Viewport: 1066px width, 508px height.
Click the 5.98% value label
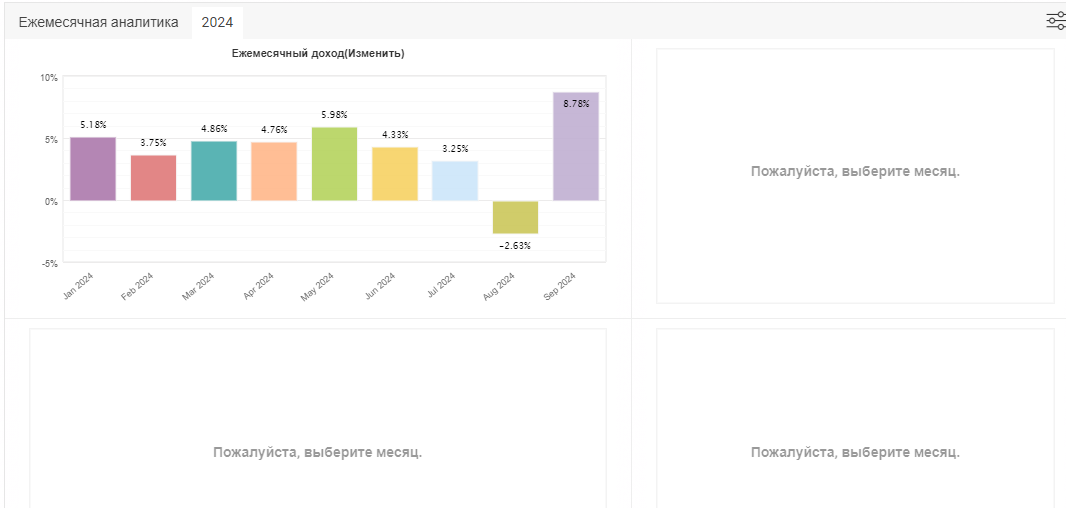coord(334,115)
